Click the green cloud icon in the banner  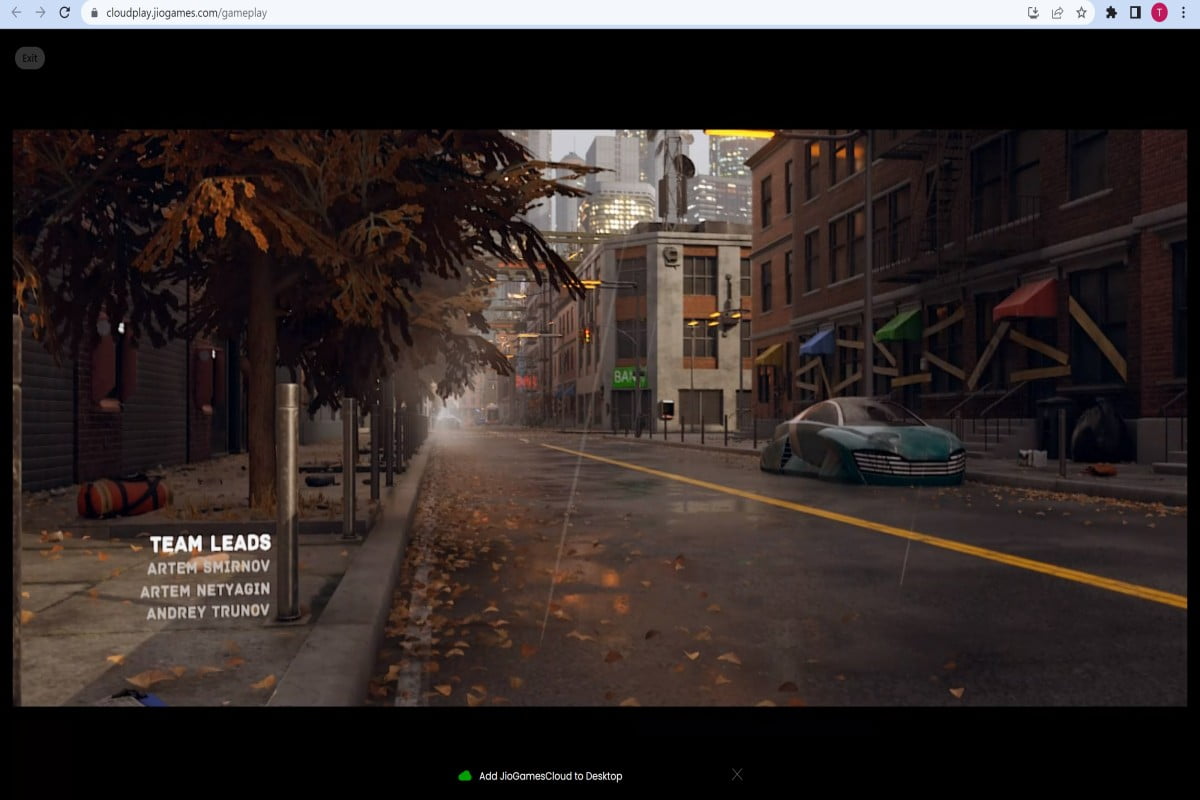[464, 776]
